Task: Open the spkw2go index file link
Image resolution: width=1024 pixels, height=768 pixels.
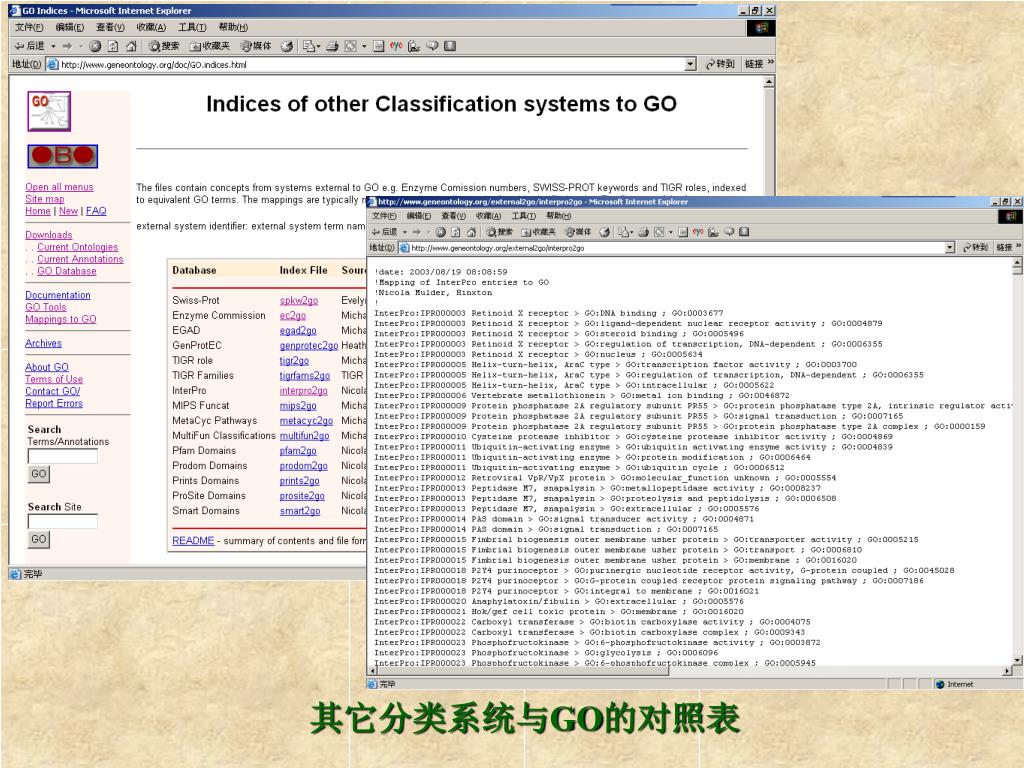Action: point(299,300)
